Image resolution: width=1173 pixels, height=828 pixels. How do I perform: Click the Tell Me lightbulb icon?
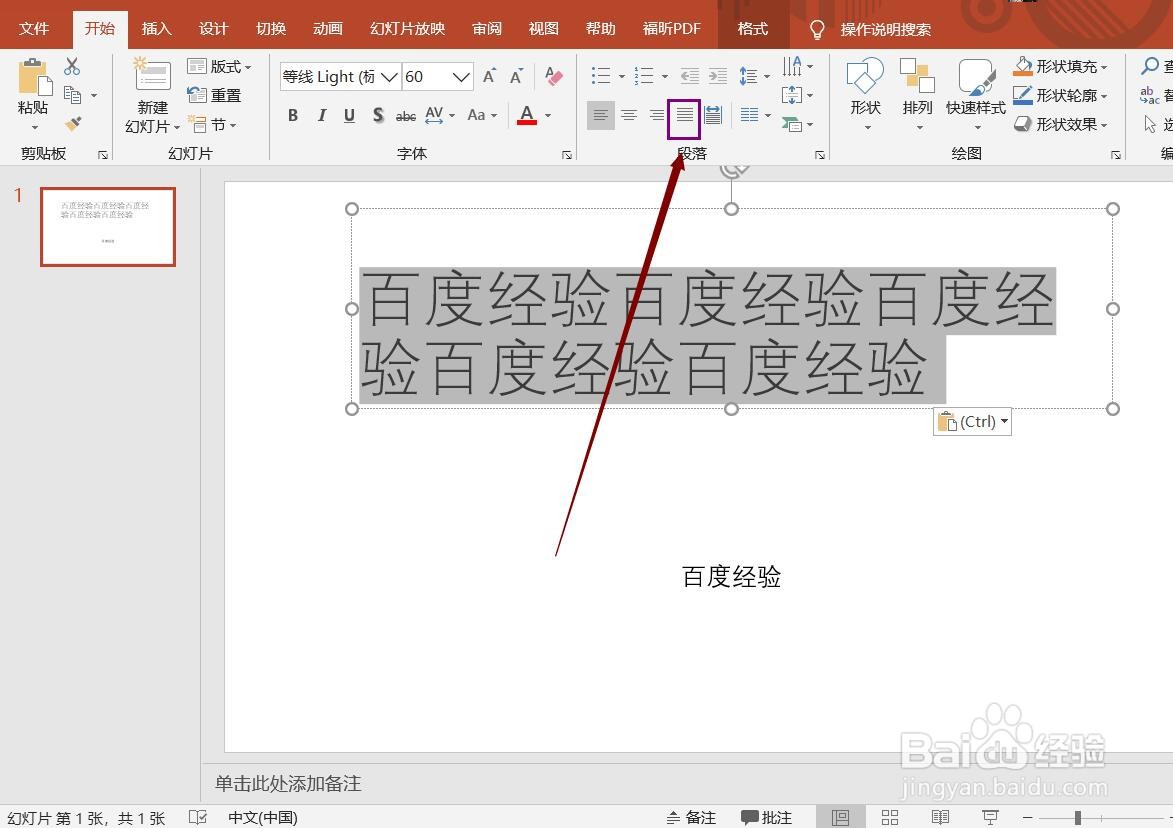pyautogui.click(x=817, y=29)
